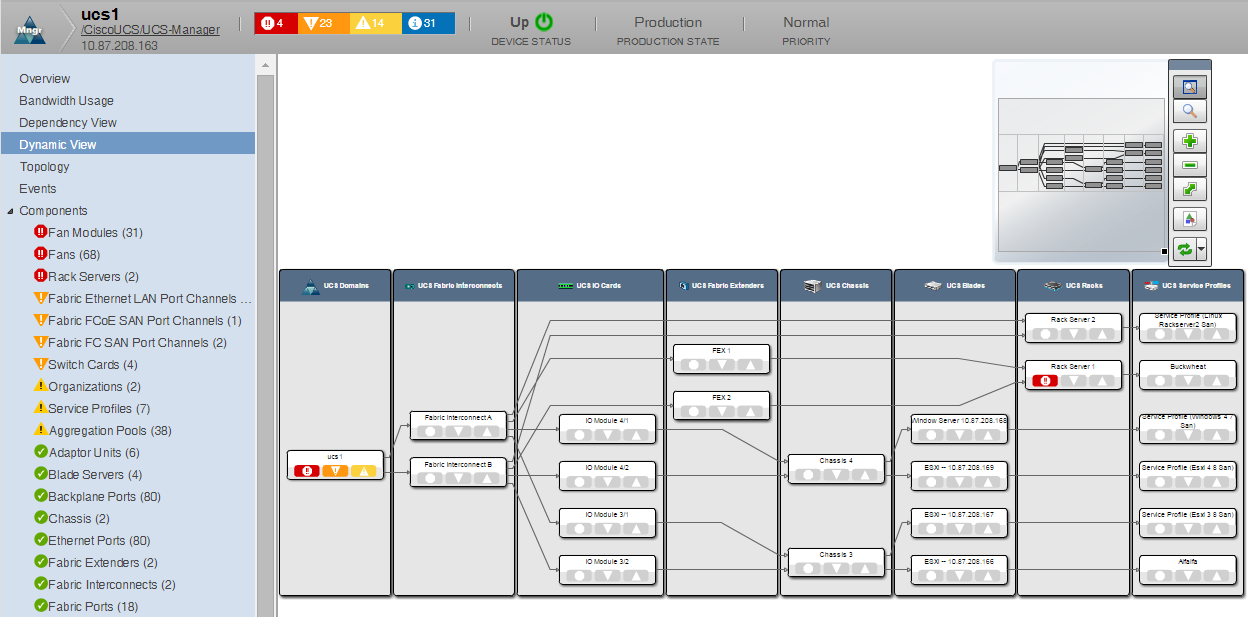Select Fabric FC SAN Port Channels (2)
Image resolution: width=1248 pixels, height=617 pixels.
(x=137, y=343)
